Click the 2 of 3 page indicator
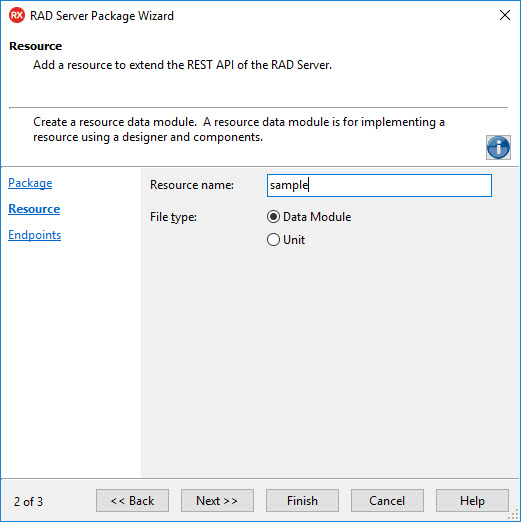 point(28,501)
